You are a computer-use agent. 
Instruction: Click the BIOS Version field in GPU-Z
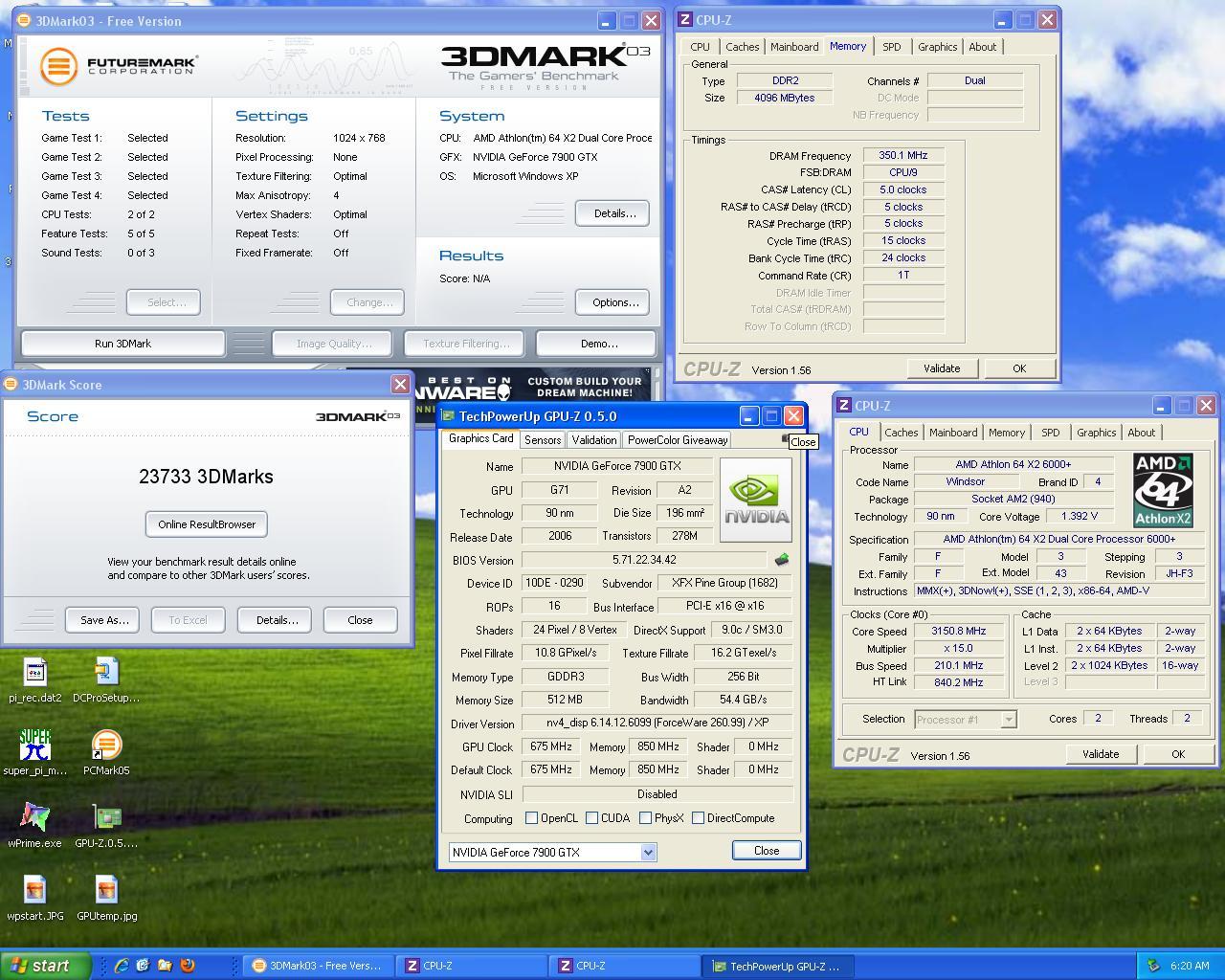pyautogui.click(x=643, y=560)
